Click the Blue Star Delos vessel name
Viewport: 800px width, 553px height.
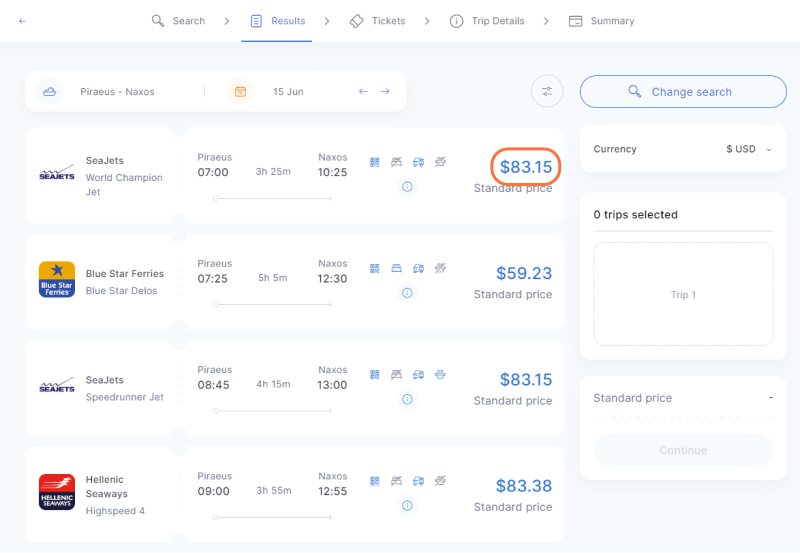[x=121, y=291]
